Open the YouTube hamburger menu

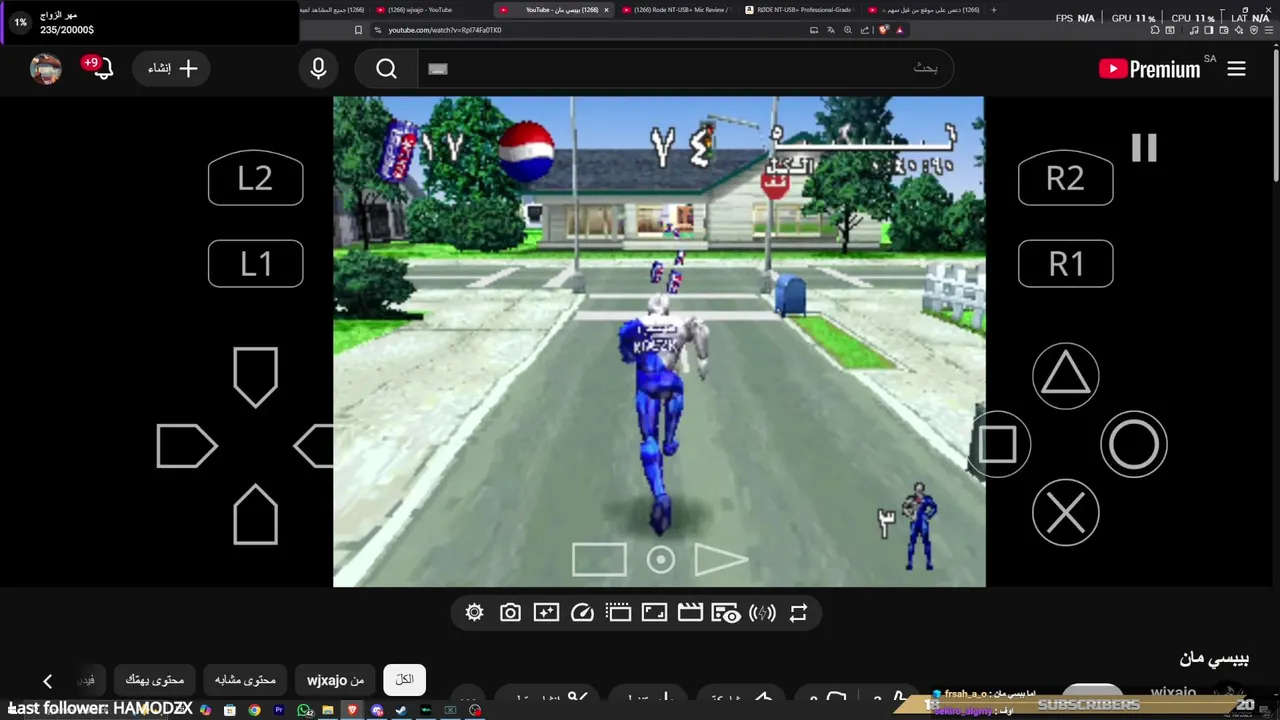1237,68
